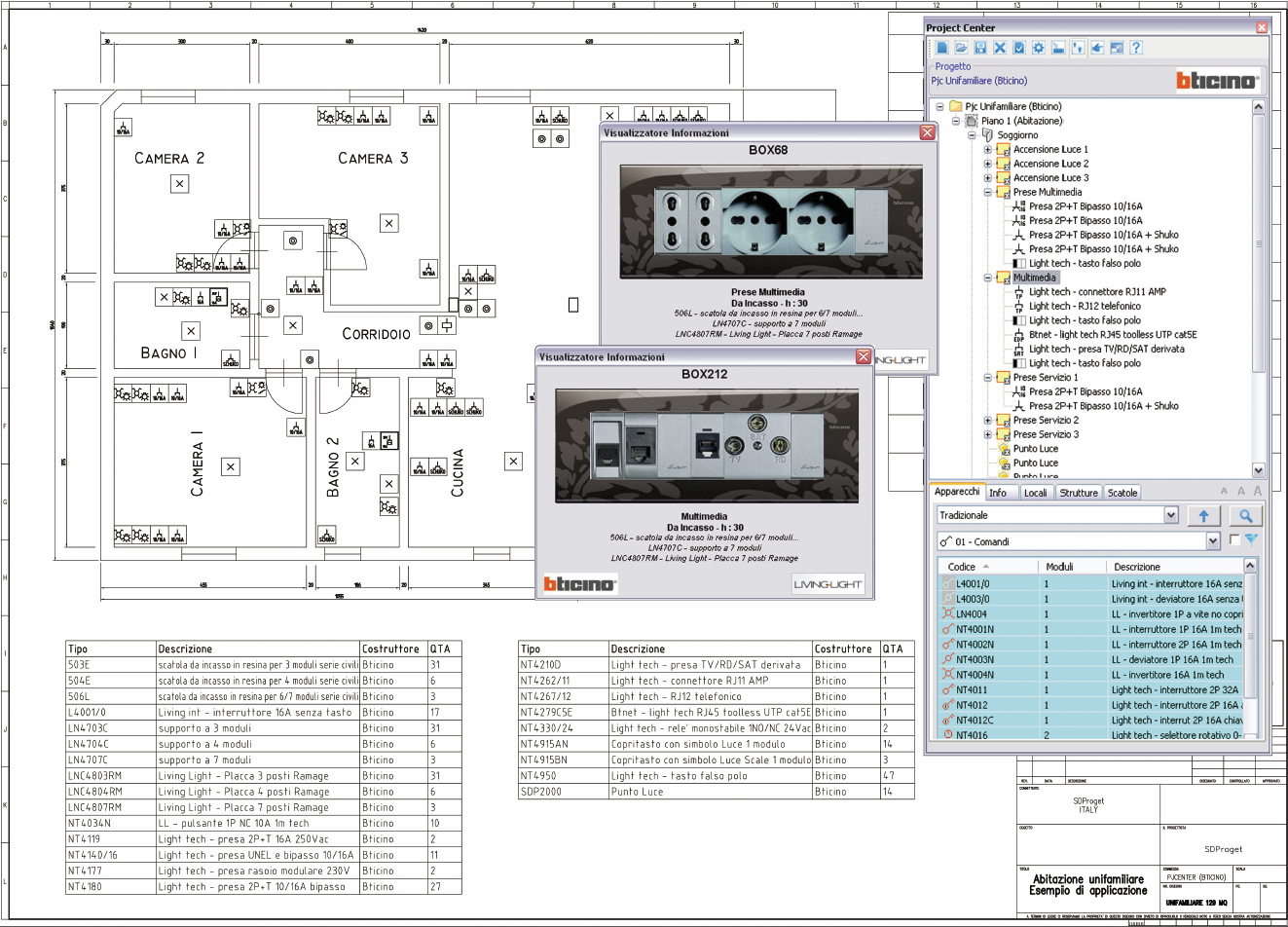1288x927 pixels.
Task: Click the folder icon of Pjc Unifamiliare
Action: 956,106
